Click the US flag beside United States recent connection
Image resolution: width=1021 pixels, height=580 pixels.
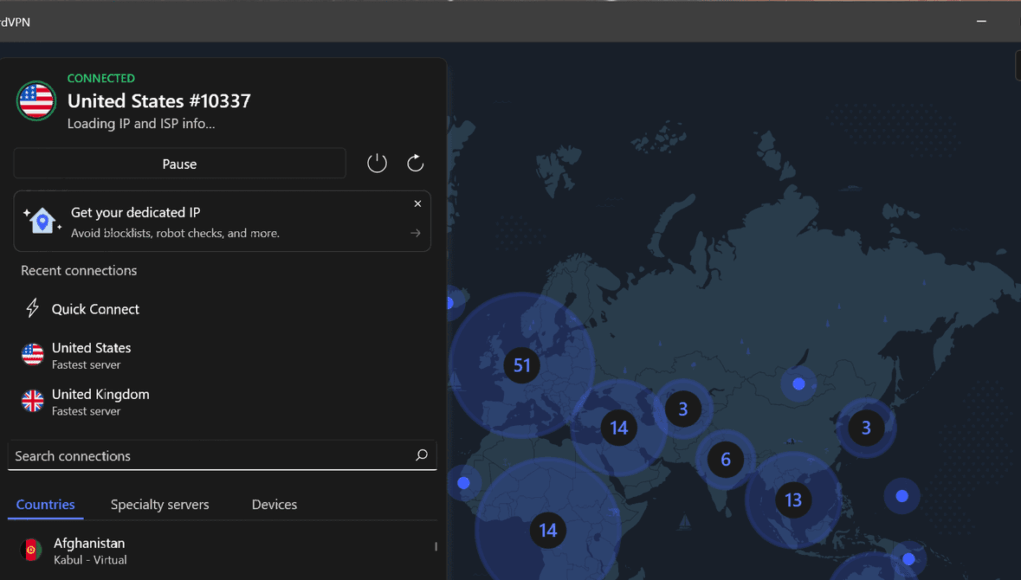[31, 353]
